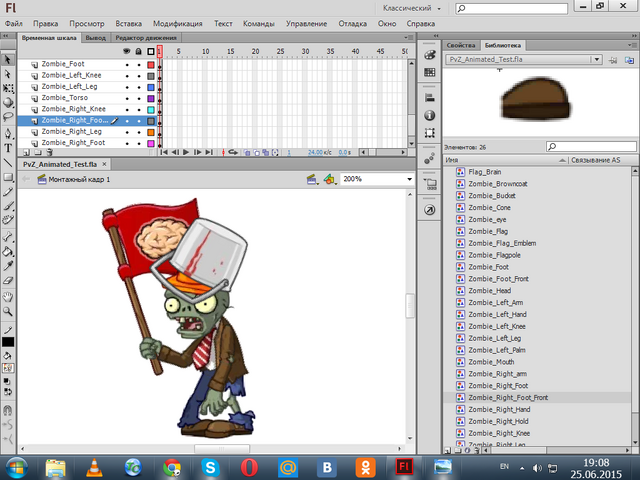Close the PvZ_Animated_Test.fla document tab
The image size is (640, 480).
point(104,164)
